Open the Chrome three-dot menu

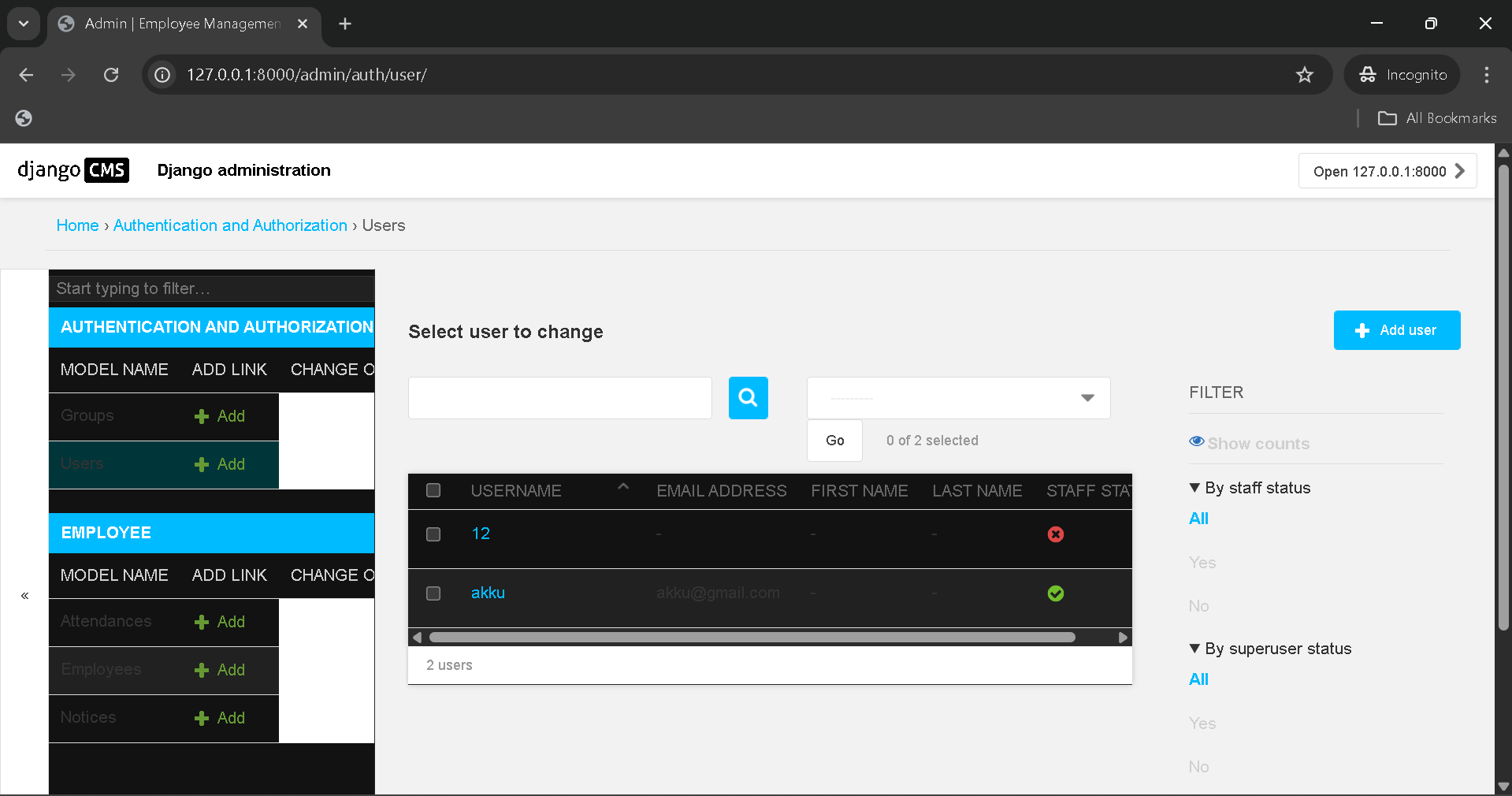1486,75
